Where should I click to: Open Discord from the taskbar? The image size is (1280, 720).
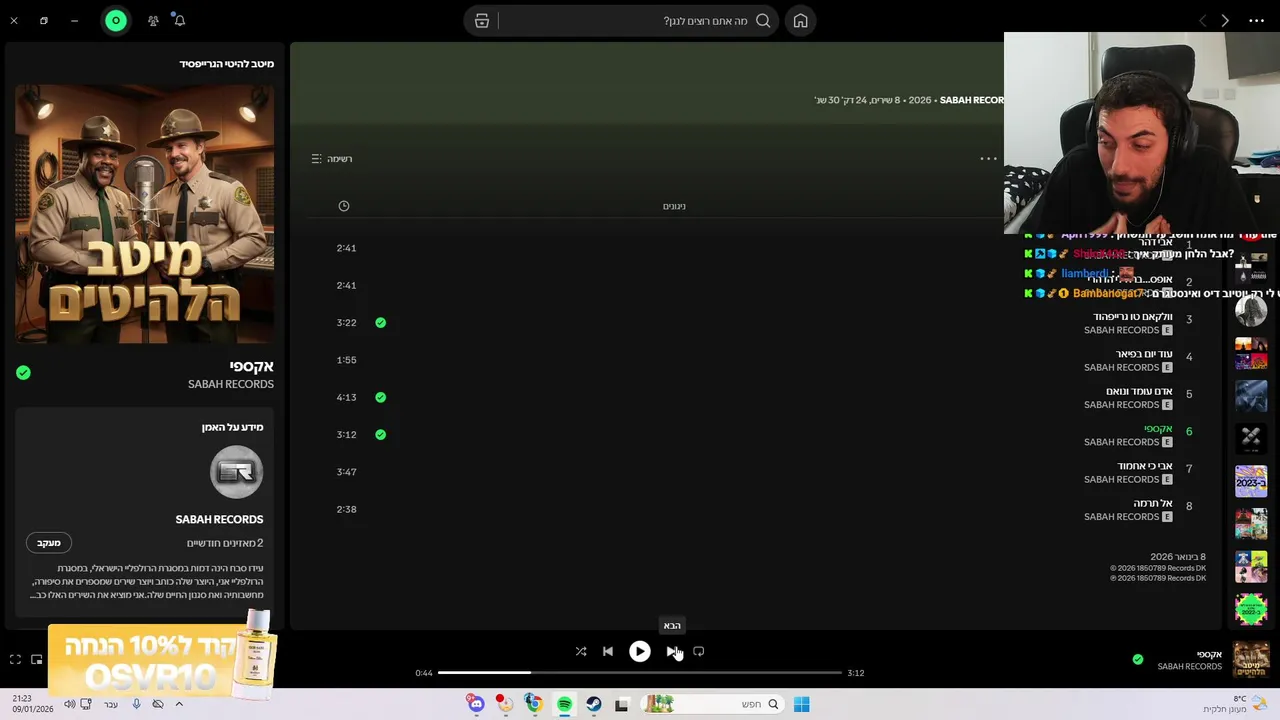pyautogui.click(x=476, y=704)
